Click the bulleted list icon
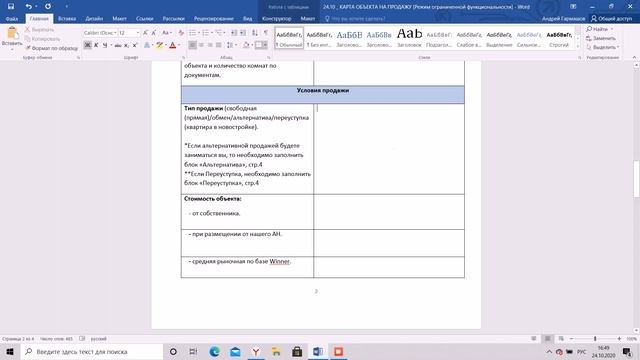 (x=192, y=33)
